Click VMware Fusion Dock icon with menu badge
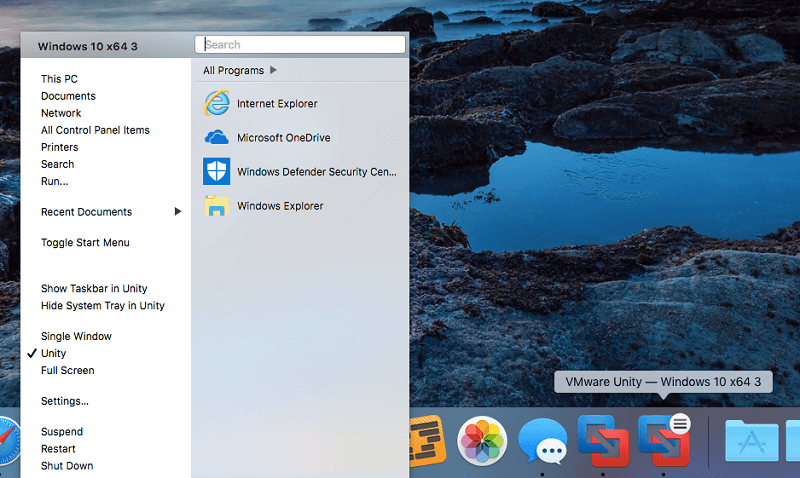Image resolution: width=800 pixels, height=478 pixels. pyautogui.click(x=664, y=440)
